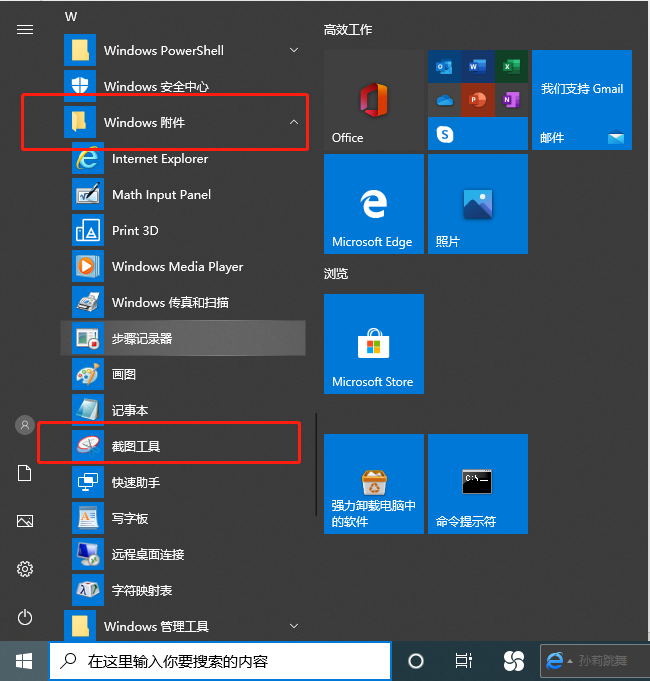
Task: Open the OneNote mini tile
Action: (511, 100)
